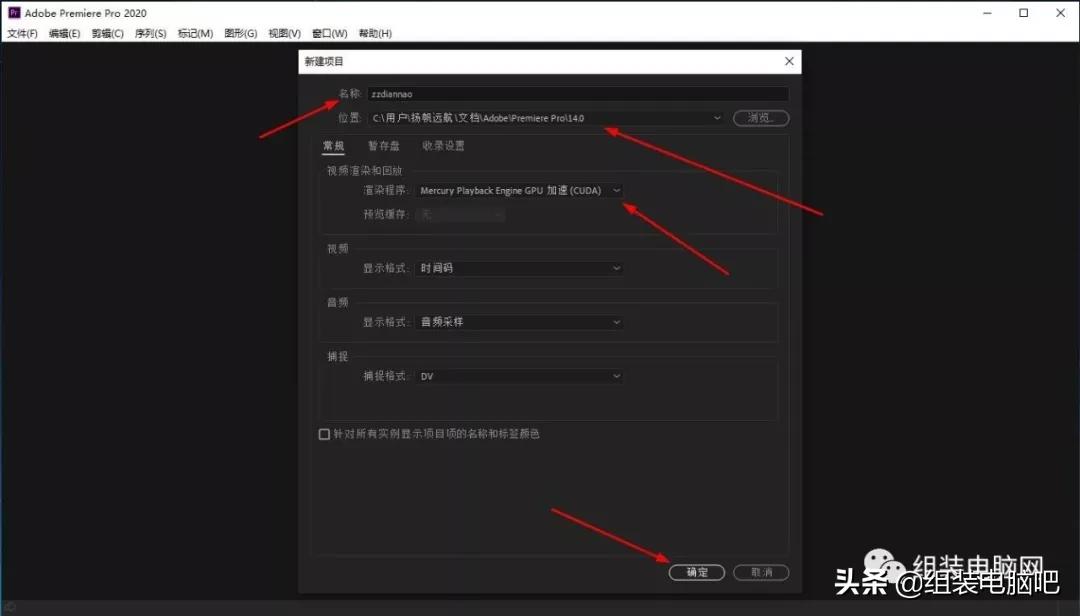The height and width of the screenshot is (616, 1080).
Task: Enable the show item names and label colors checkbox
Action: coord(324,433)
